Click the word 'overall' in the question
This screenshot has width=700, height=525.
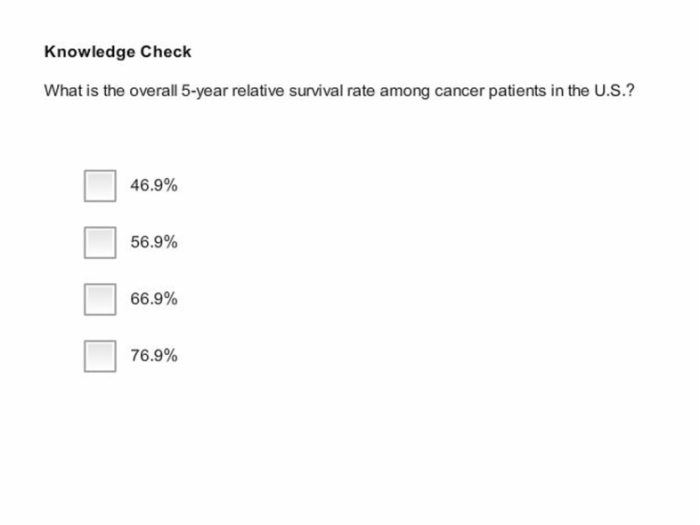point(153,91)
